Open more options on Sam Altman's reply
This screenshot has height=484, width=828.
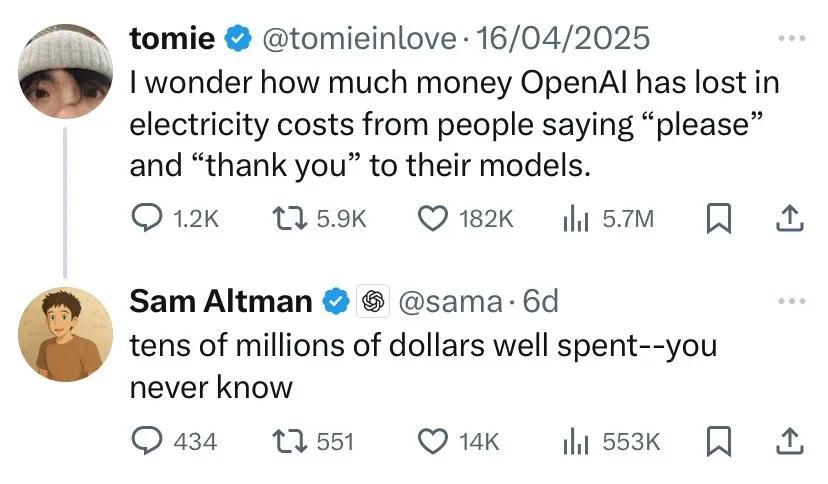(x=790, y=301)
